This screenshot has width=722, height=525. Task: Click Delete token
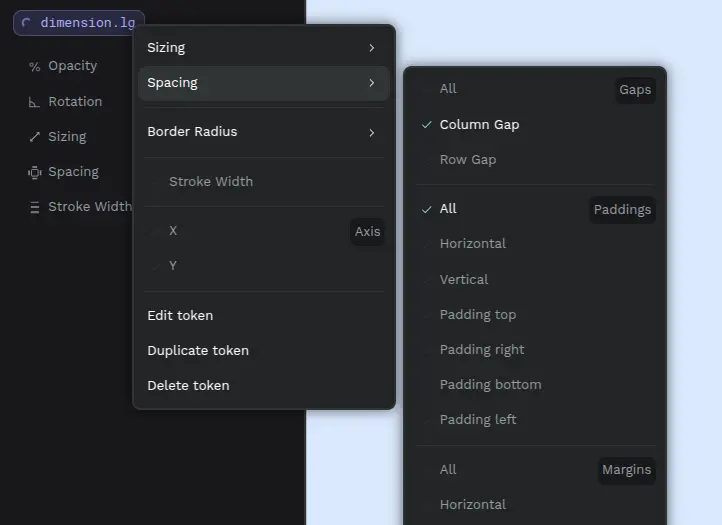[188, 386]
